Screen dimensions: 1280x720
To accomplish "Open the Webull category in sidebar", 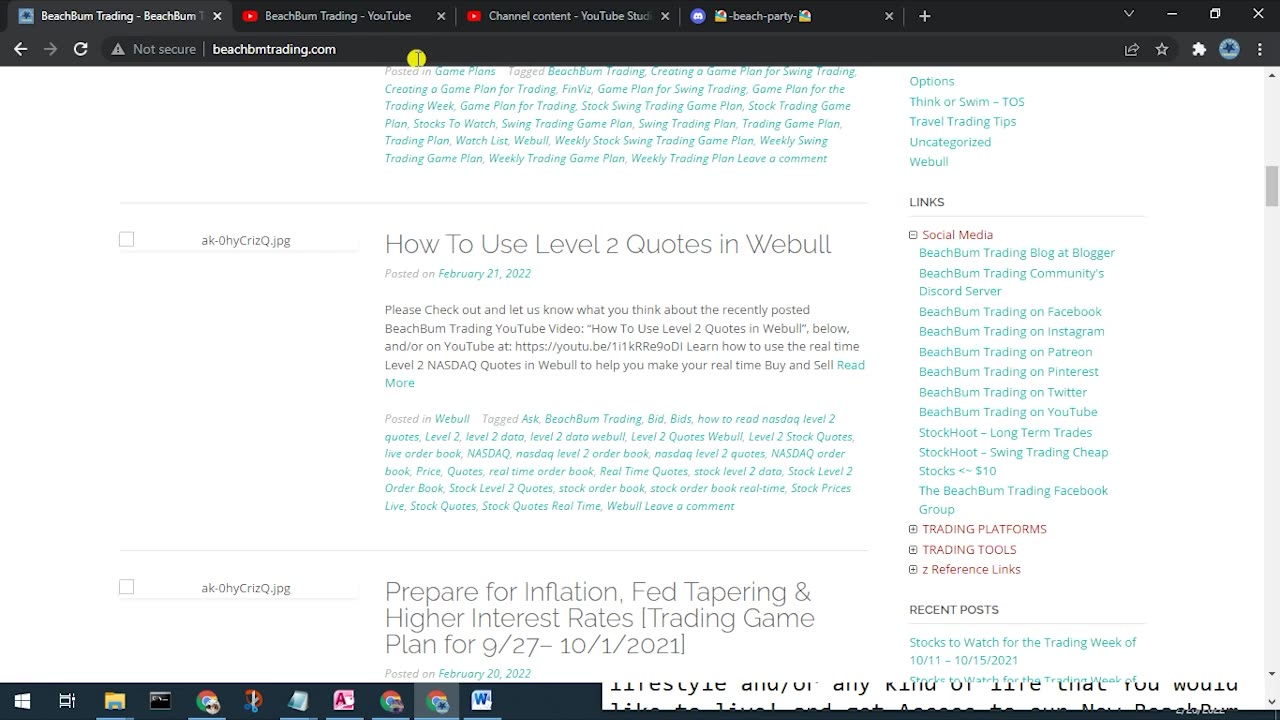I will point(928,161).
